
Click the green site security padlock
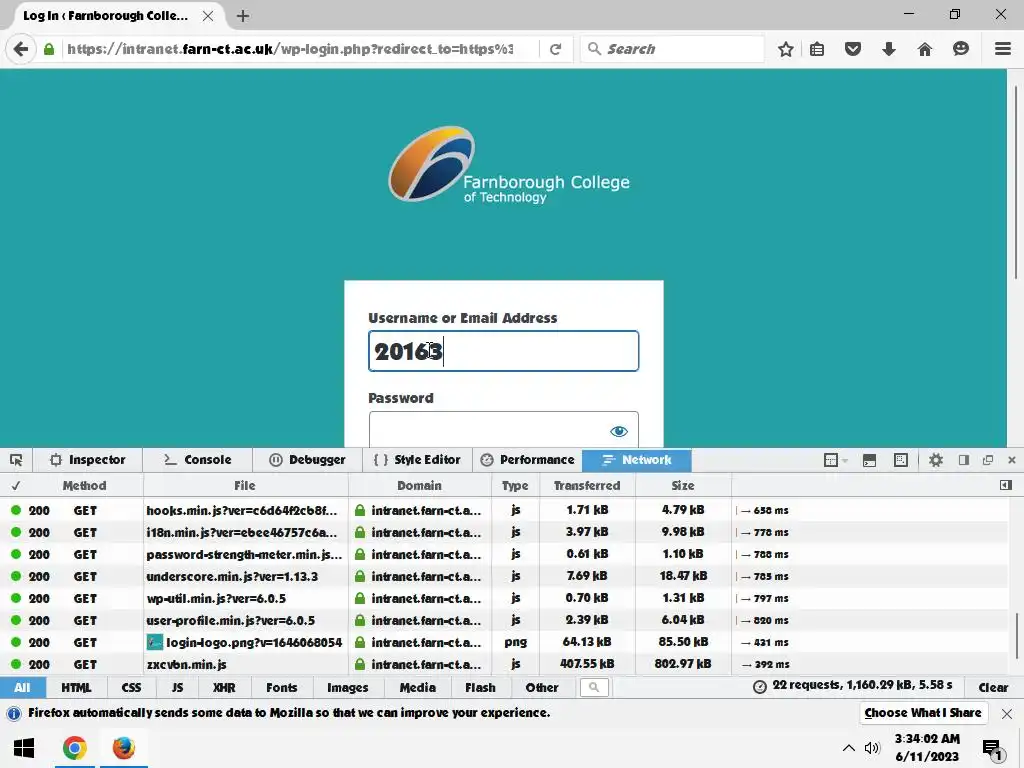[49, 49]
